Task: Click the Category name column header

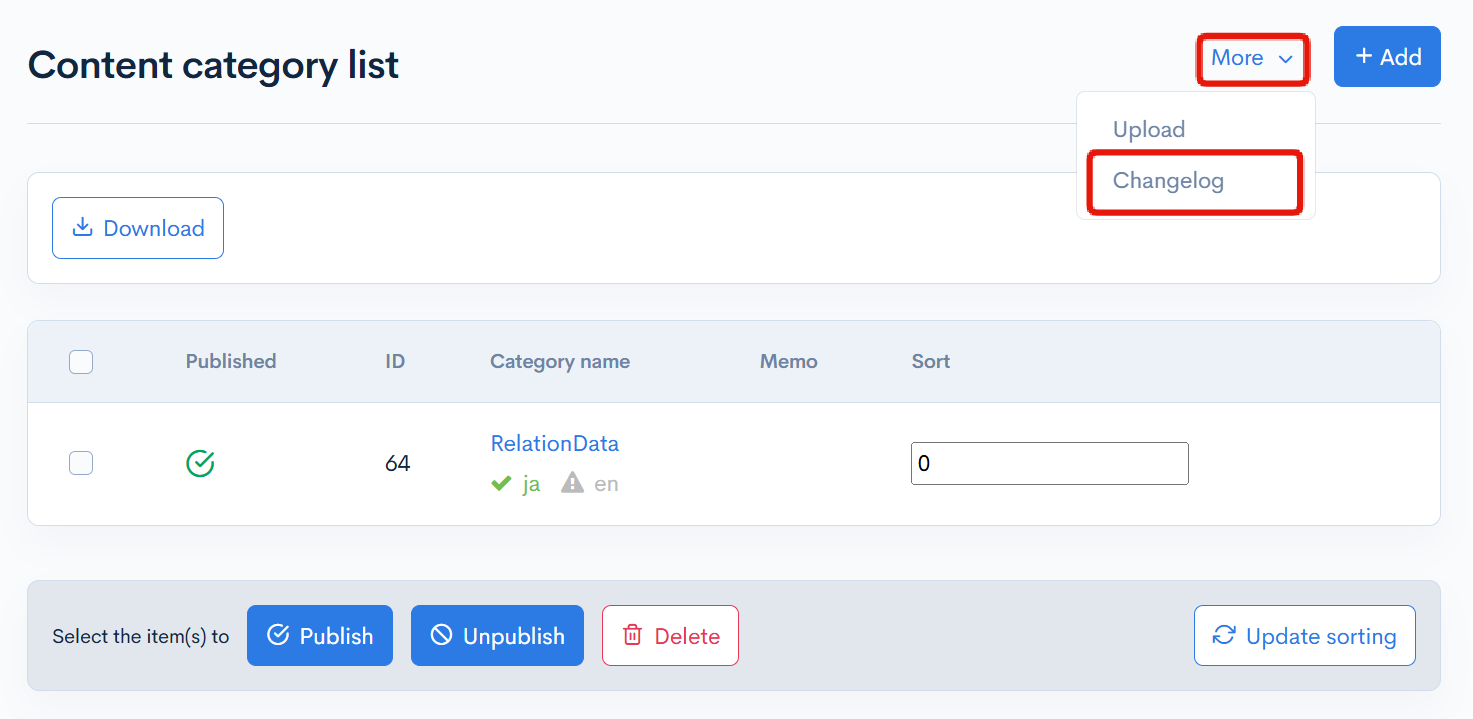Action: click(x=560, y=362)
